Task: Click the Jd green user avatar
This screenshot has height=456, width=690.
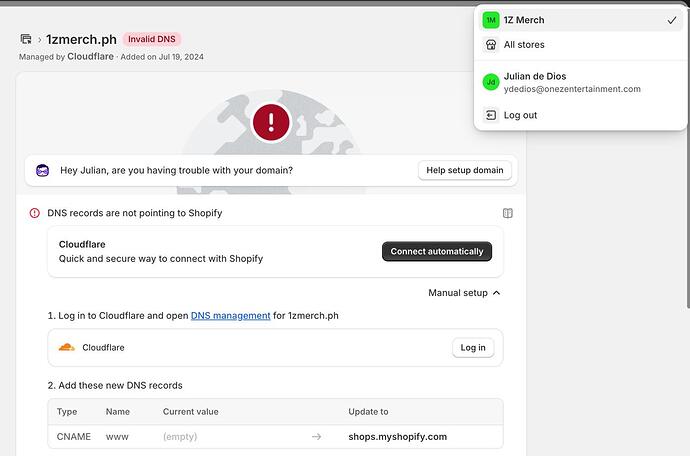Action: pos(491,82)
